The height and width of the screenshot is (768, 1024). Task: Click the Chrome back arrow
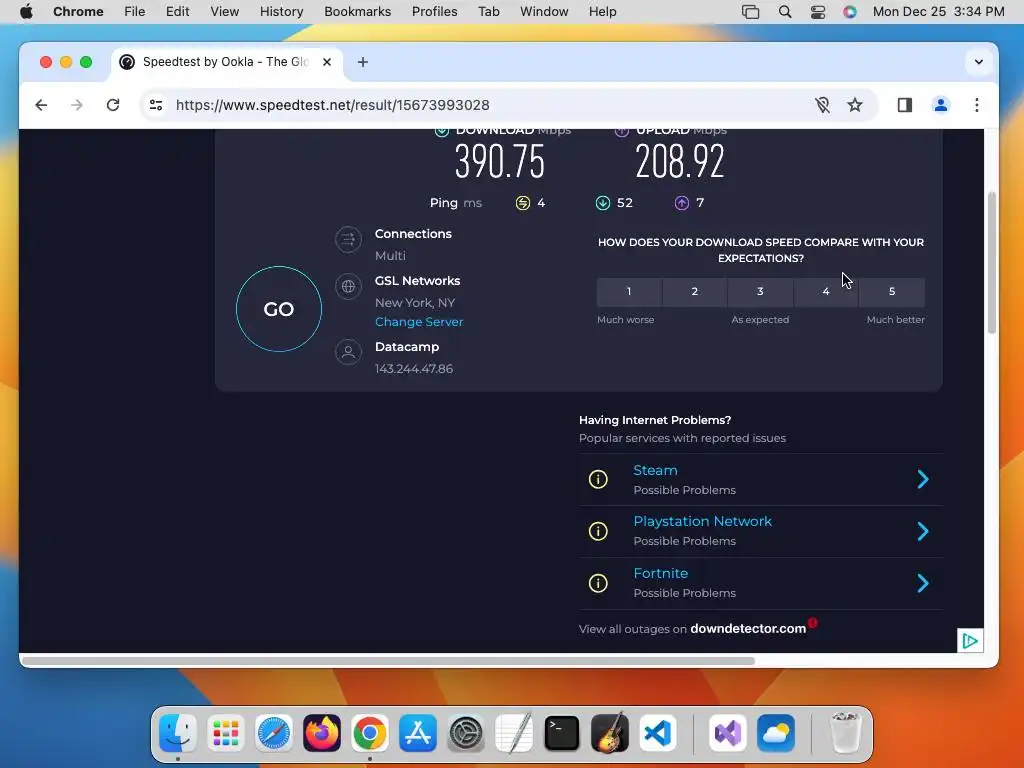coord(41,105)
